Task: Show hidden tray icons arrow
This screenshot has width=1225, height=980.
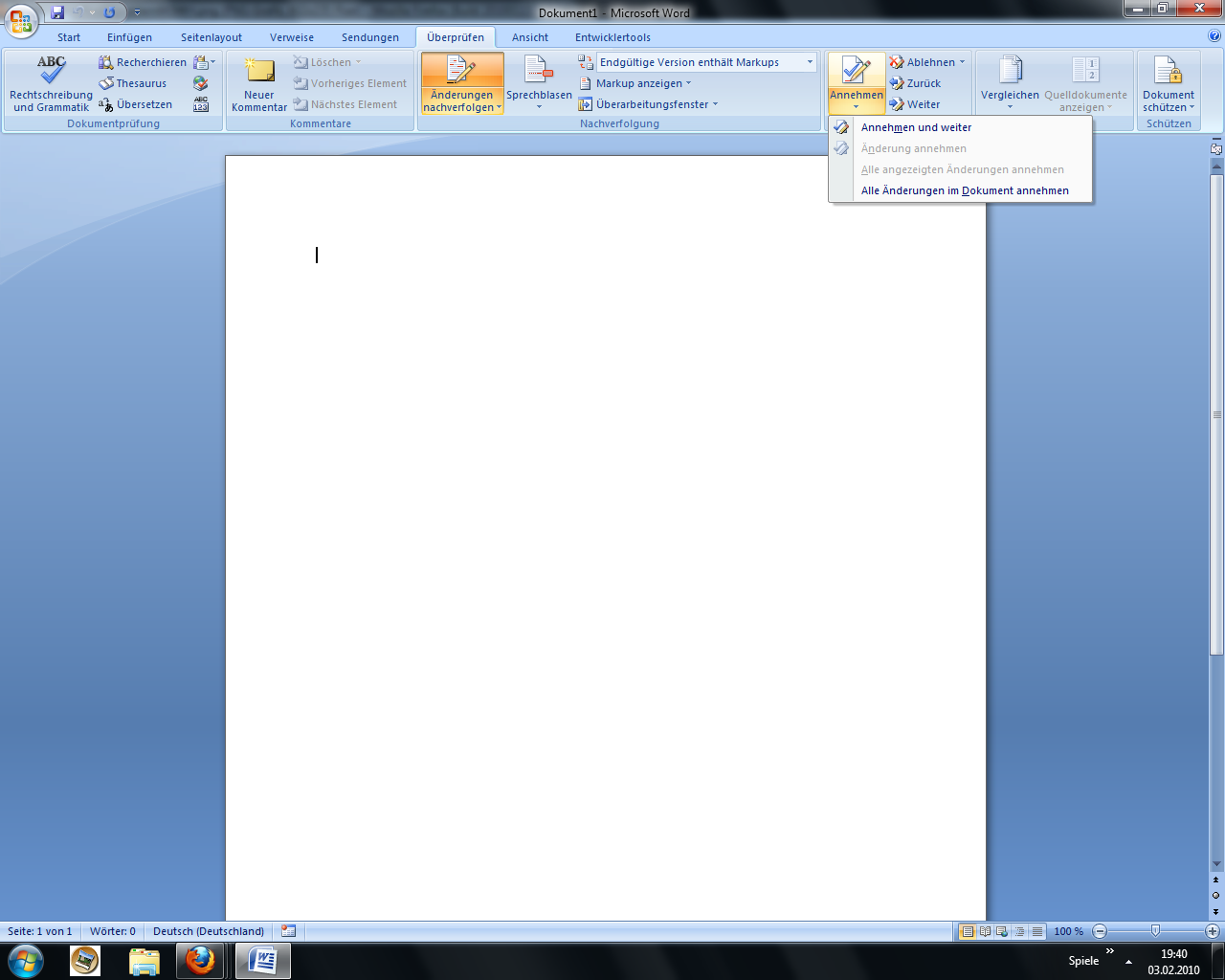Action: point(1128,961)
